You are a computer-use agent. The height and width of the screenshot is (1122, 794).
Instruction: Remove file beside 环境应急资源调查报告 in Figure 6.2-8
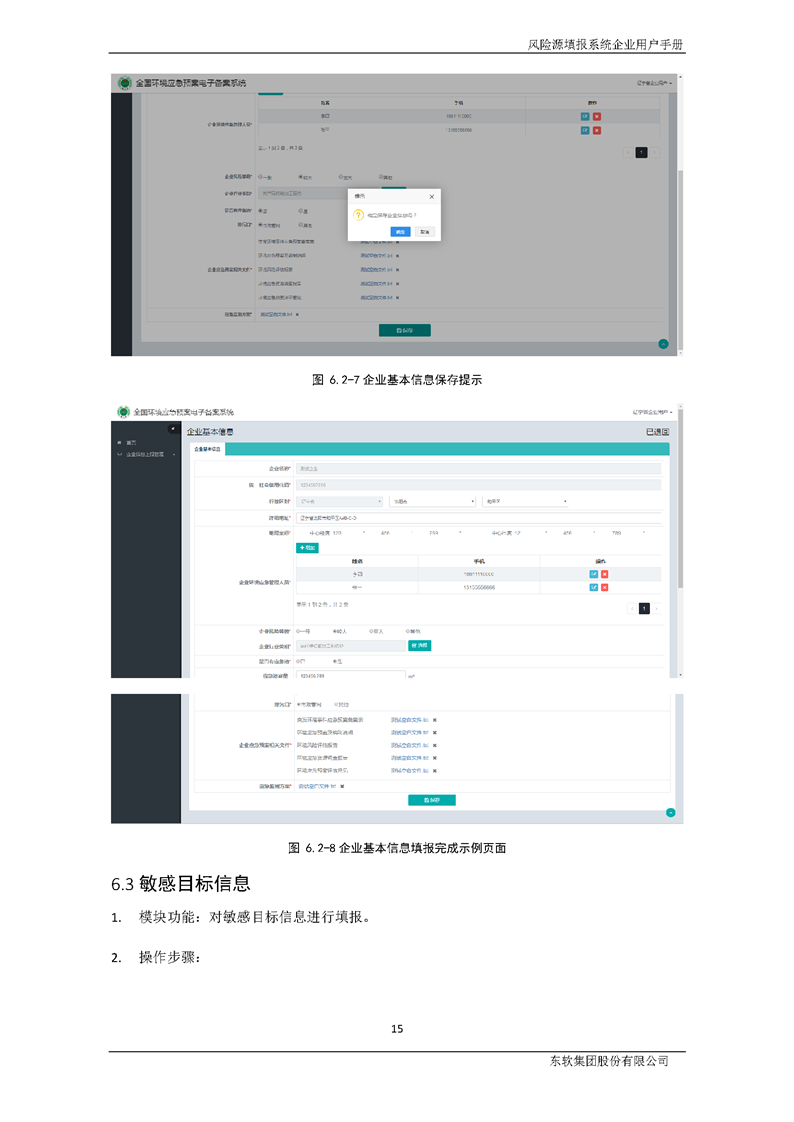point(434,758)
